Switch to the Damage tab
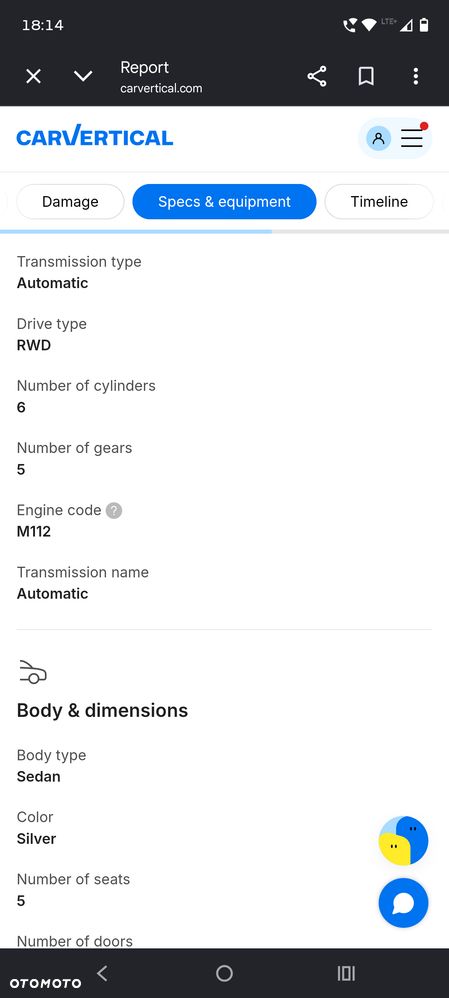The image size is (449, 998). coord(70,202)
